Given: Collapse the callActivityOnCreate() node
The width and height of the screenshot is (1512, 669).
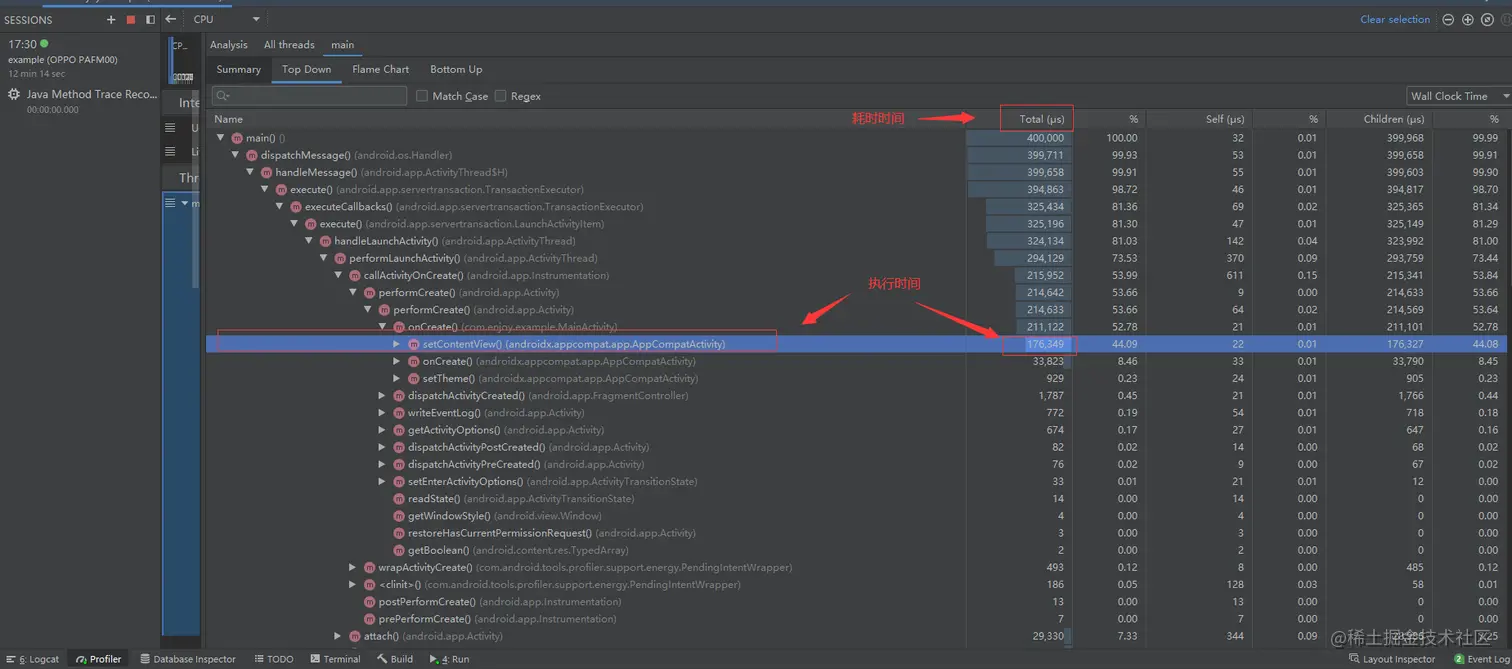Looking at the screenshot, I should tap(339, 275).
